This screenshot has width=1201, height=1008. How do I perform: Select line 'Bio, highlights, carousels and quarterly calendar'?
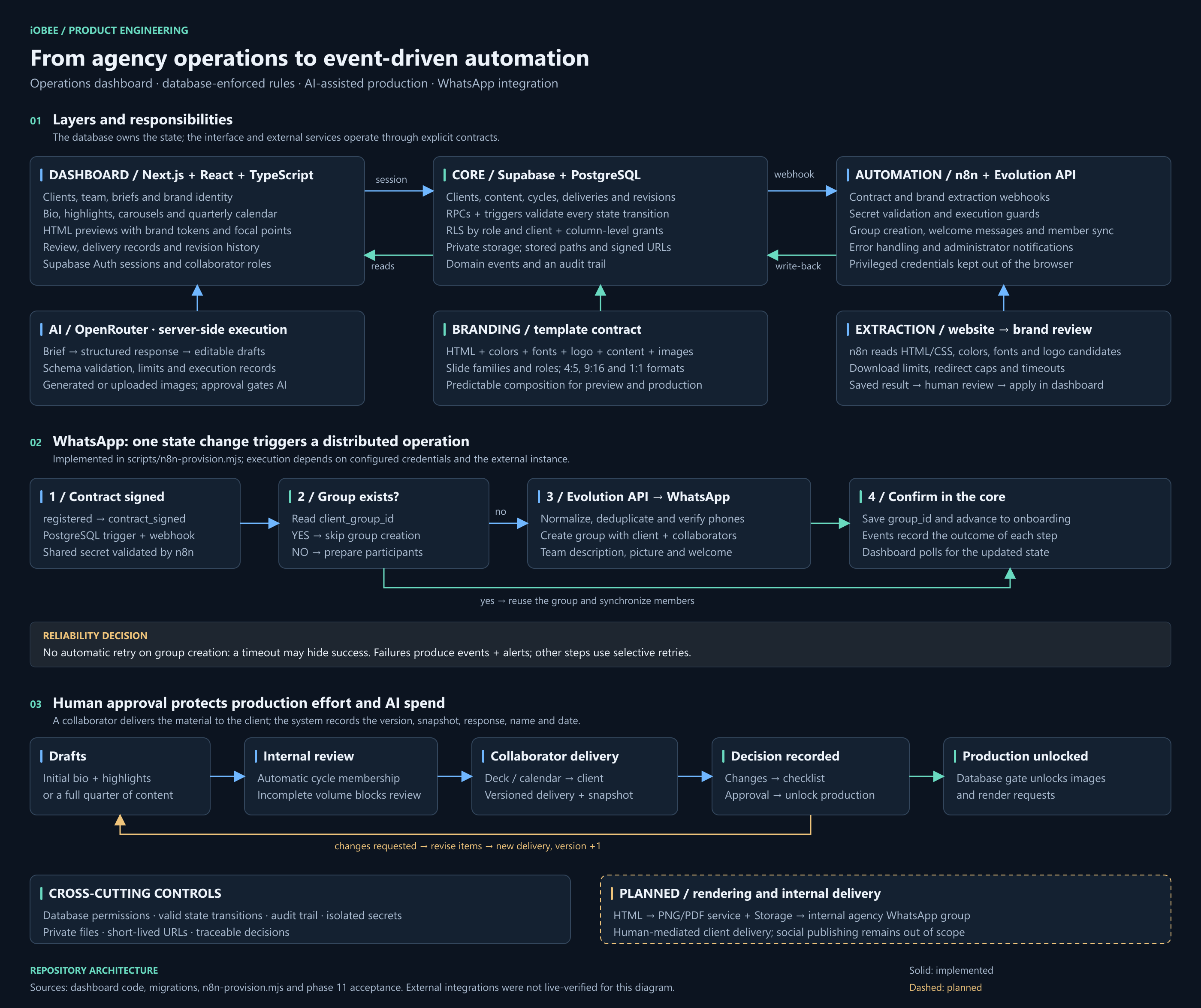pos(160,213)
